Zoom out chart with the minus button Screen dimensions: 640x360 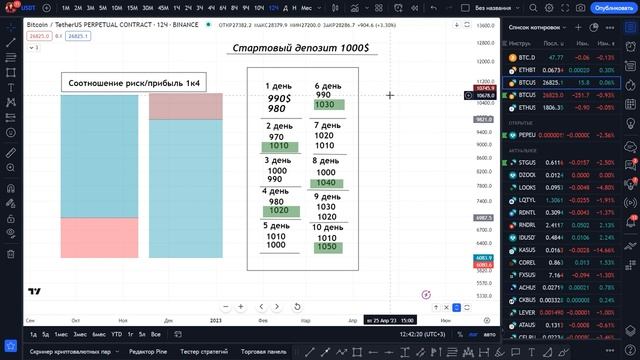tap(226, 307)
